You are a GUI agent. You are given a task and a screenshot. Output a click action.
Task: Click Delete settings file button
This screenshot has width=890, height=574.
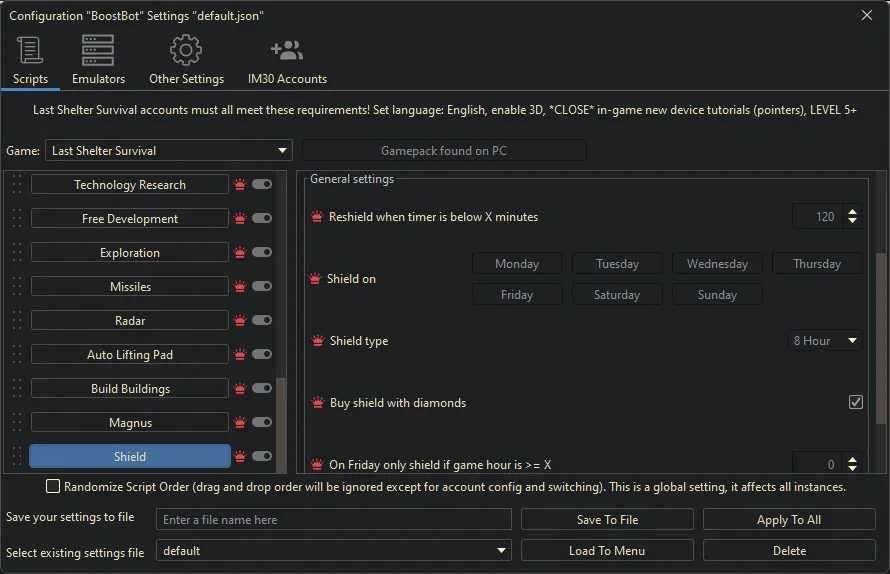[x=789, y=551]
